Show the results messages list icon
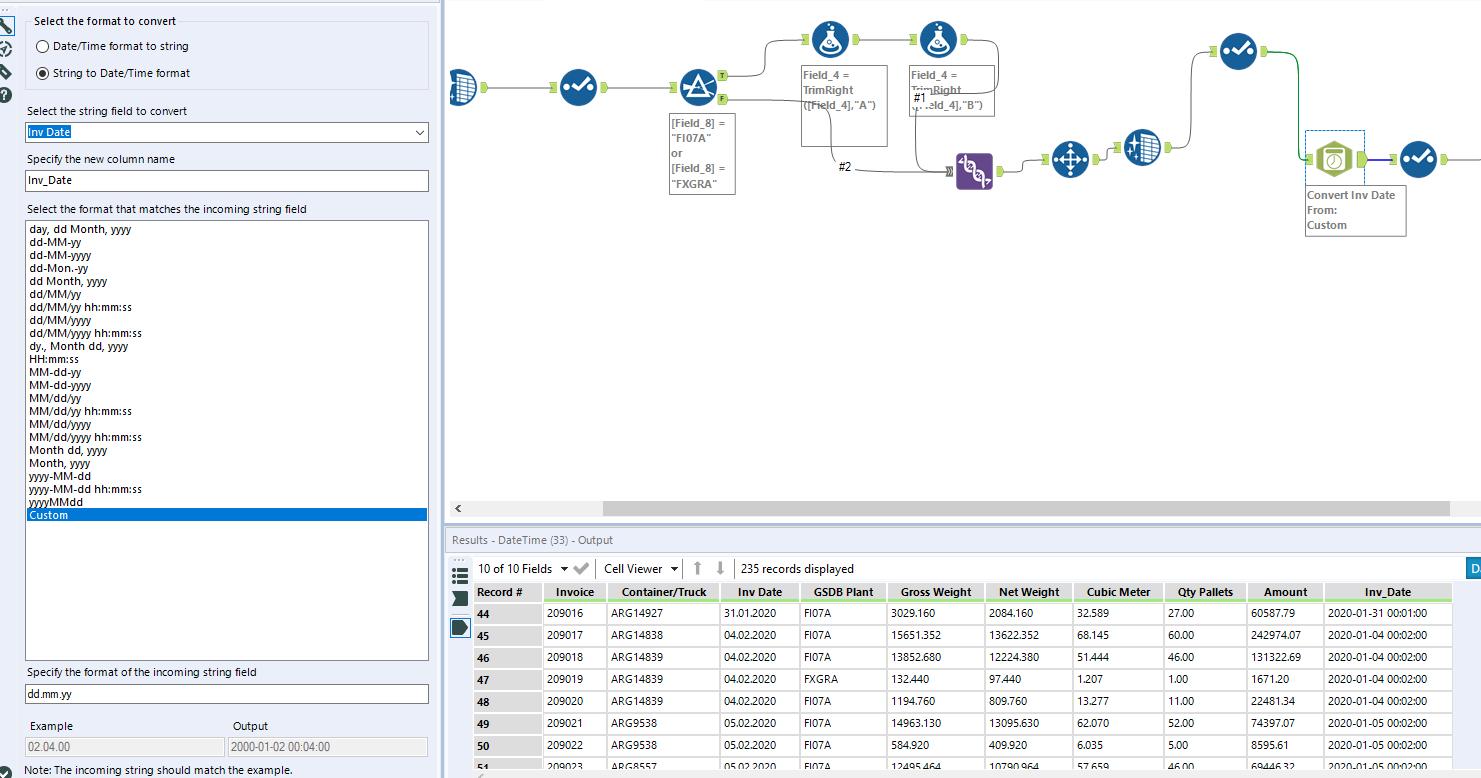The height and width of the screenshot is (778, 1481). coord(460,575)
